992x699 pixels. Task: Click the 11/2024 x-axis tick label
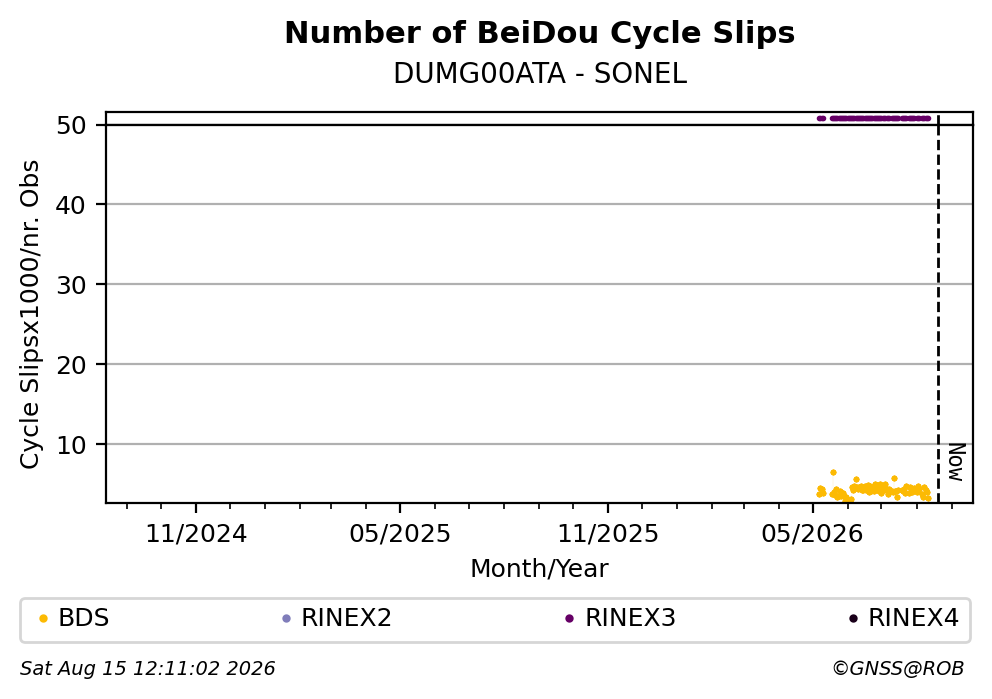(x=196, y=535)
